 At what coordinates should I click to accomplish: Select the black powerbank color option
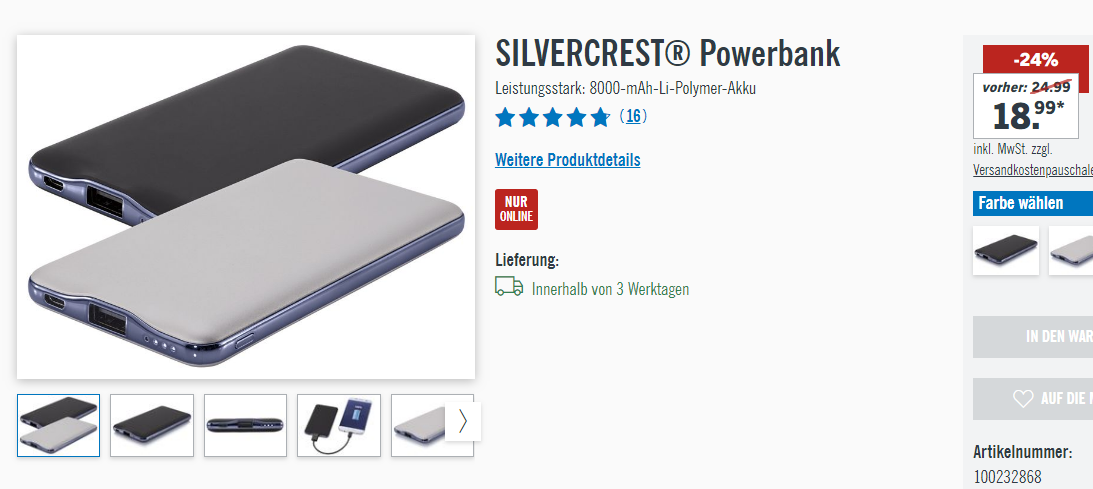point(1006,250)
